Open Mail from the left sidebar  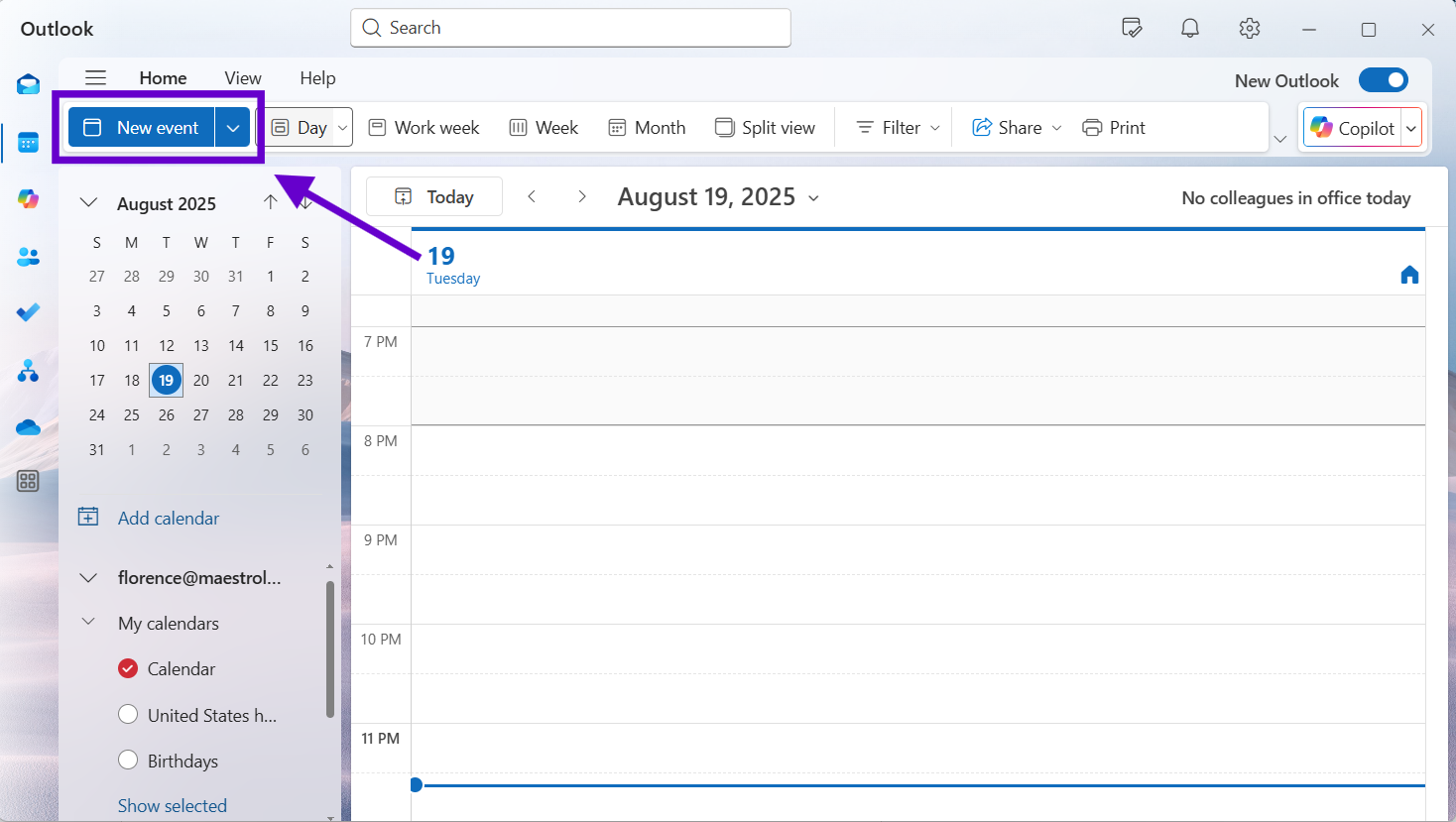click(x=28, y=85)
